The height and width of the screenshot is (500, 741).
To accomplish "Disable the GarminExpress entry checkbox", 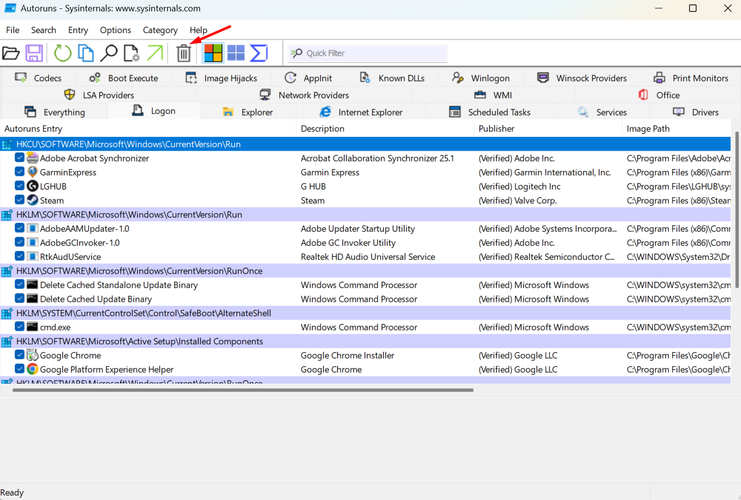I will [x=21, y=172].
